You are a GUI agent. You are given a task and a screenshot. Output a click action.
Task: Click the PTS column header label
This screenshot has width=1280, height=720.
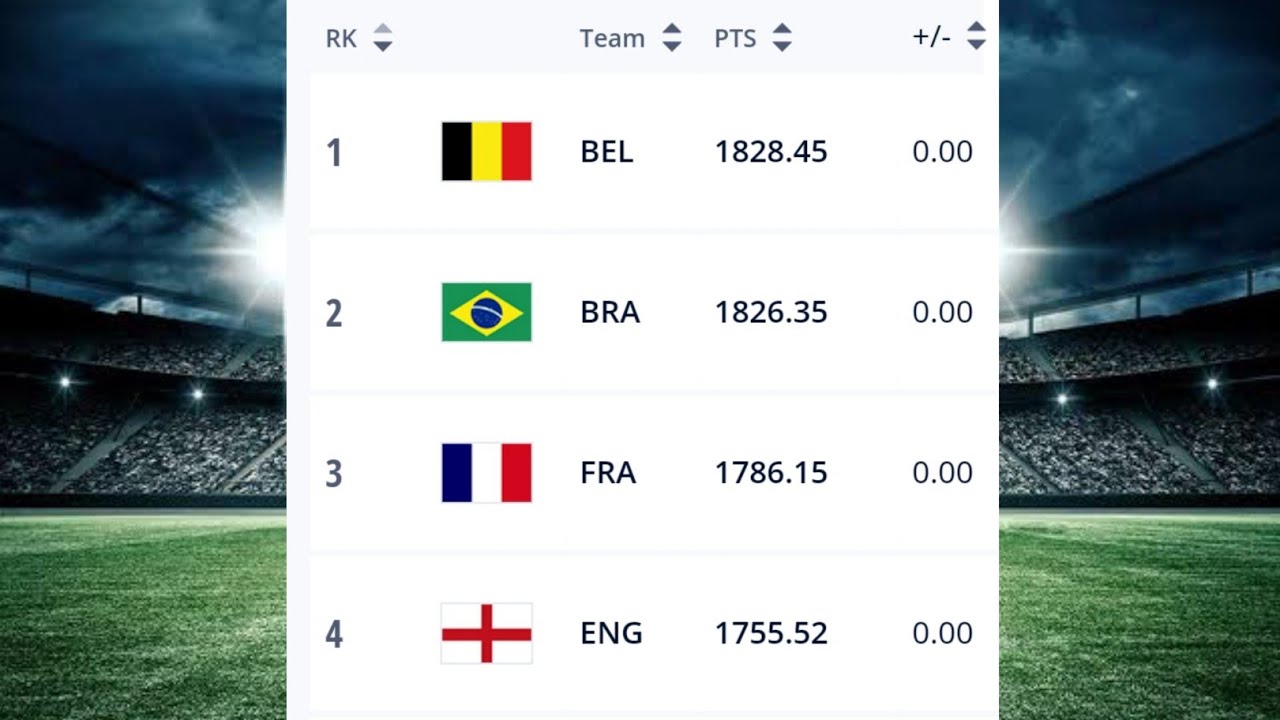pos(735,39)
